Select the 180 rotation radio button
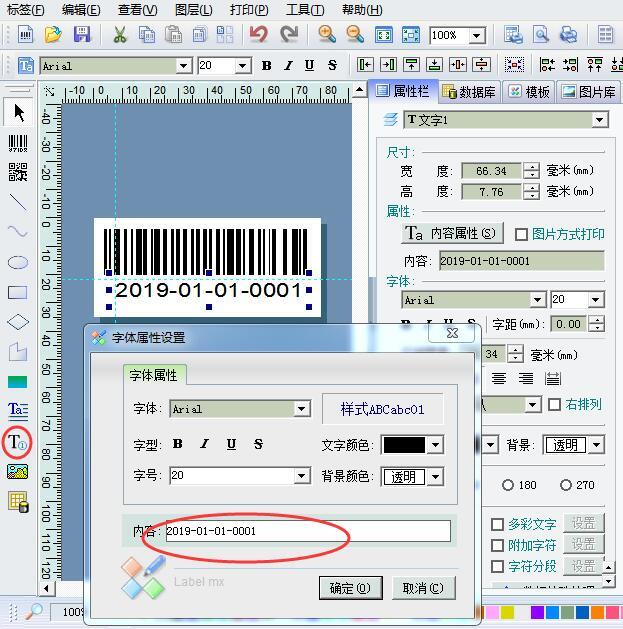This screenshot has width=623, height=629. pos(508,485)
